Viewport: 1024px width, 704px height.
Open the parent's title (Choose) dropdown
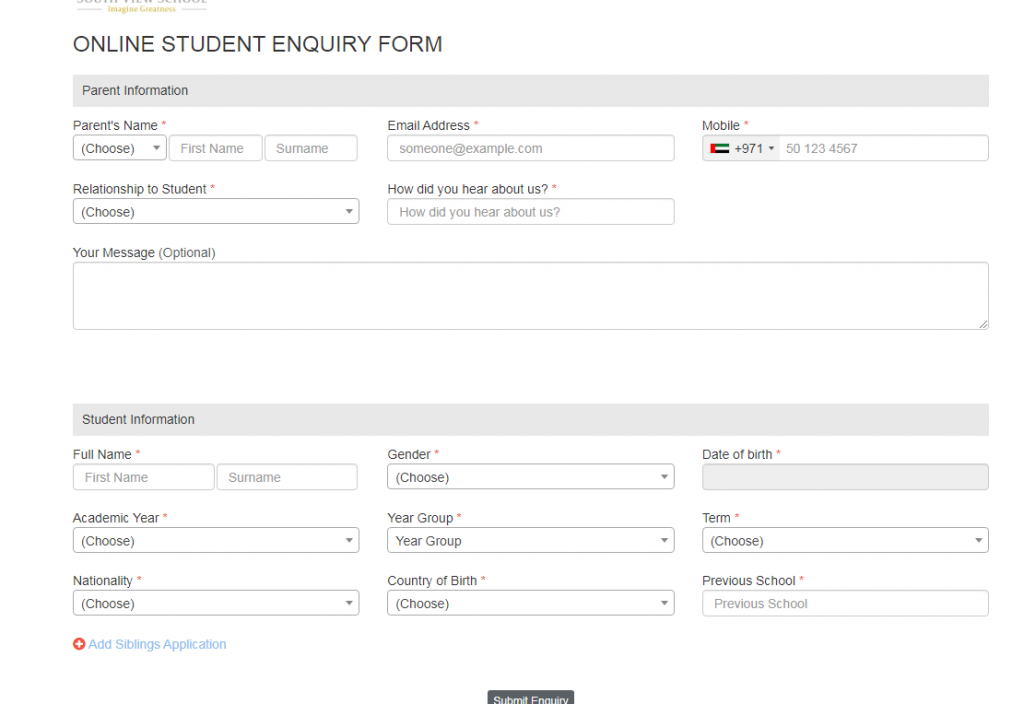(119, 148)
